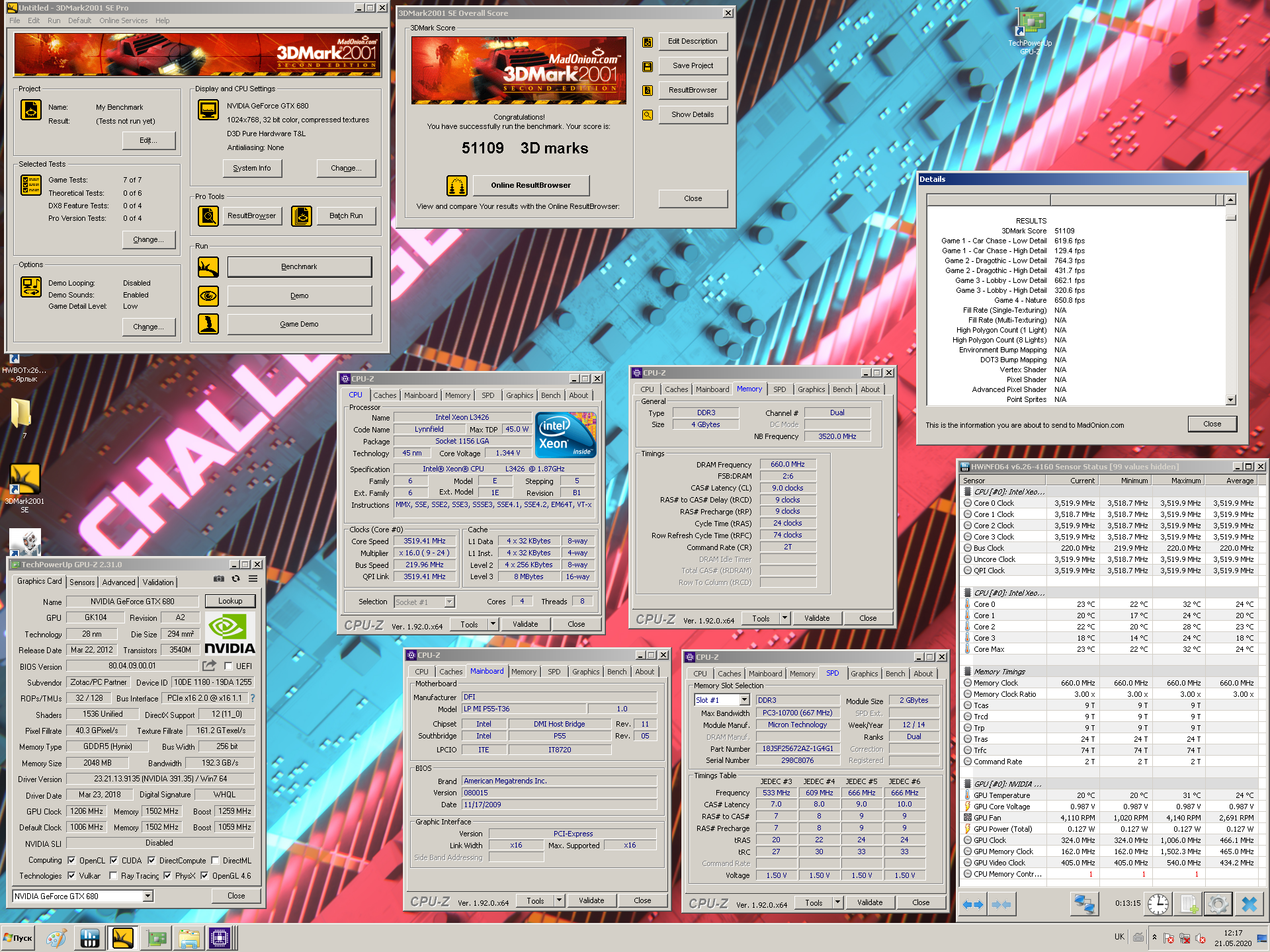1270x952 pixels.
Task: Click the eye icon beside the Demo button
Action: [208, 296]
